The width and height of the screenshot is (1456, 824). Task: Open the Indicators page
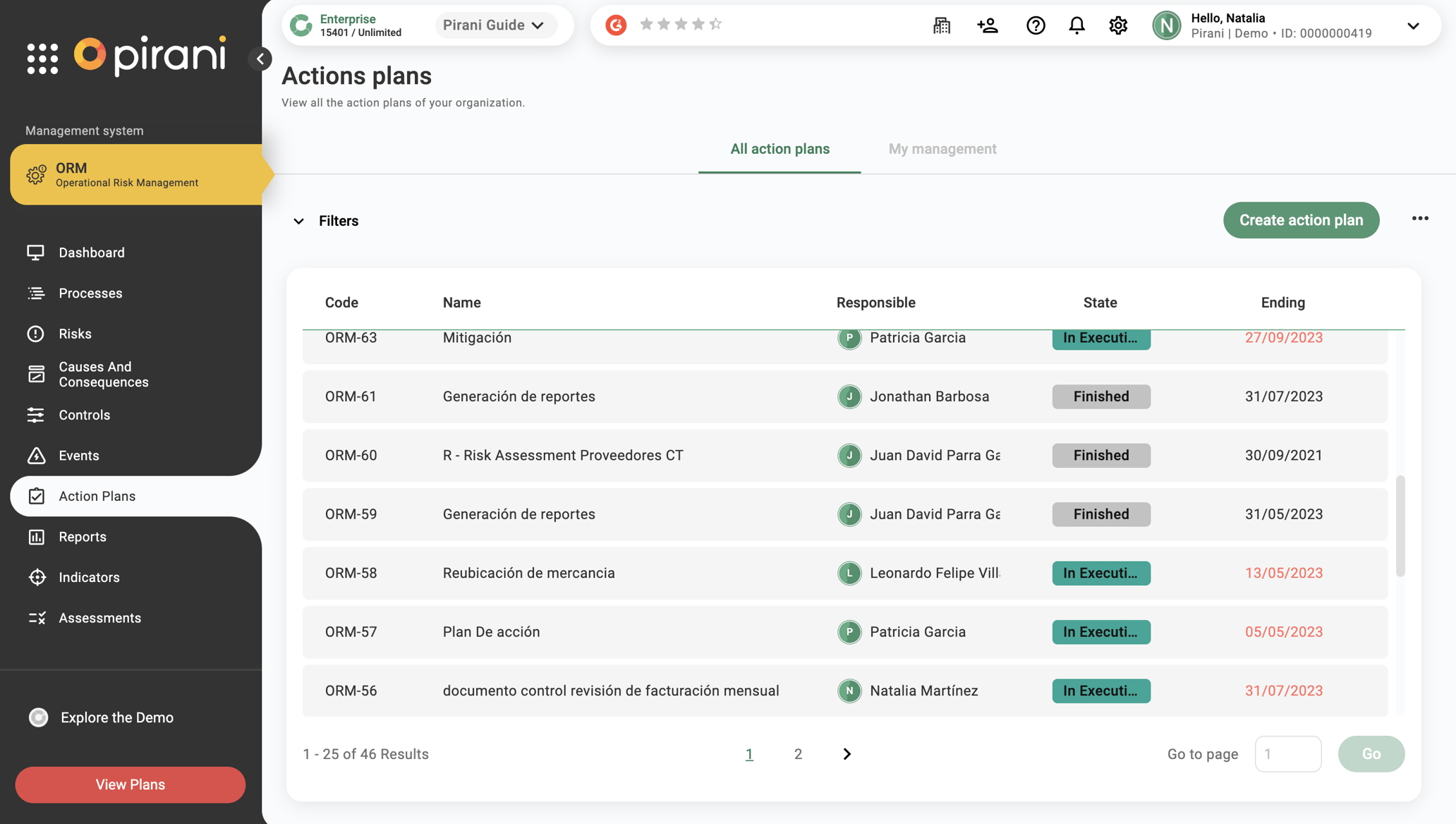click(89, 577)
